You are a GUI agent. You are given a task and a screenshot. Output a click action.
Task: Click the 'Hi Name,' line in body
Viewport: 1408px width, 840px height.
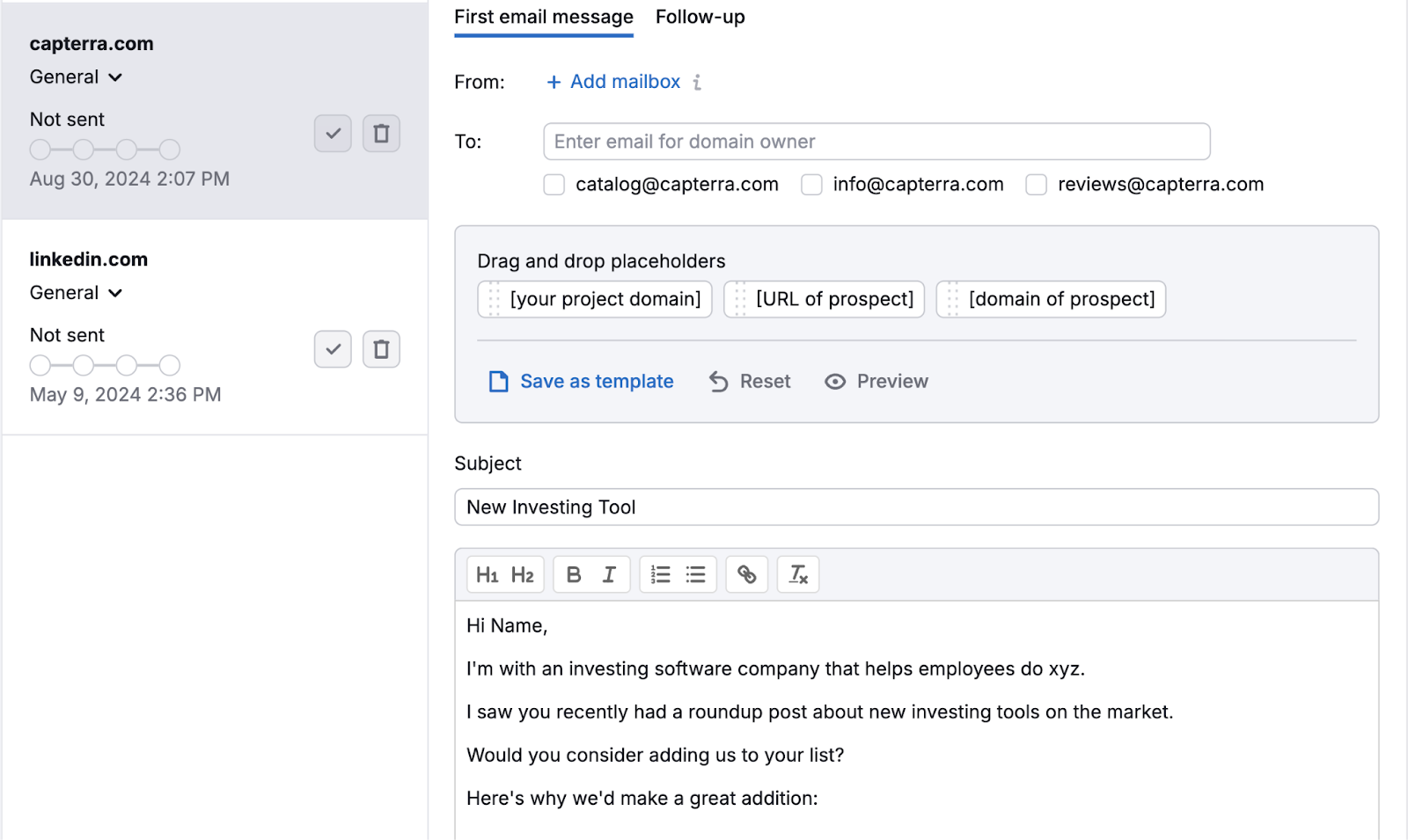point(507,625)
